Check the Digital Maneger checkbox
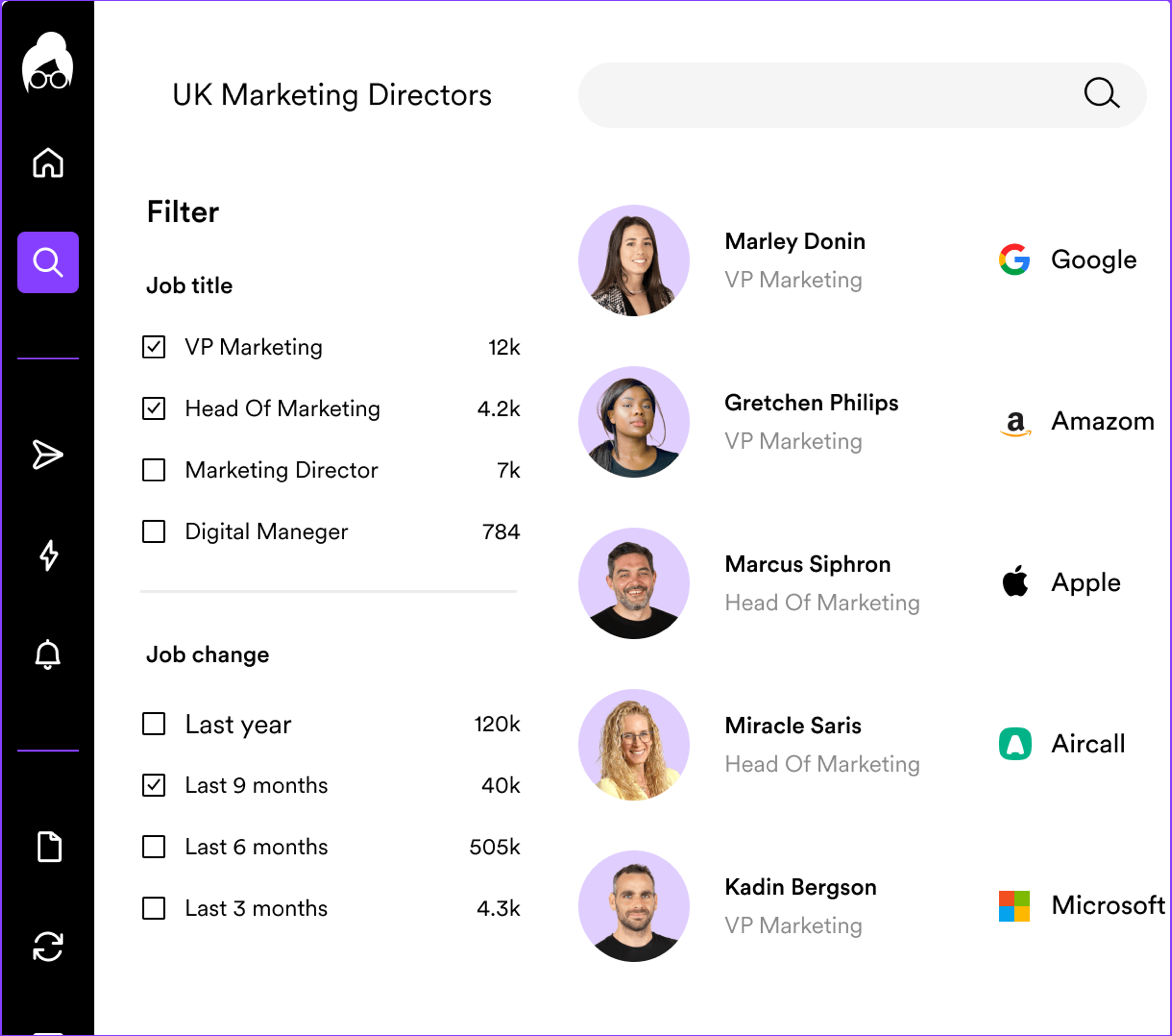Viewport: 1172px width, 1036px height. [x=154, y=531]
